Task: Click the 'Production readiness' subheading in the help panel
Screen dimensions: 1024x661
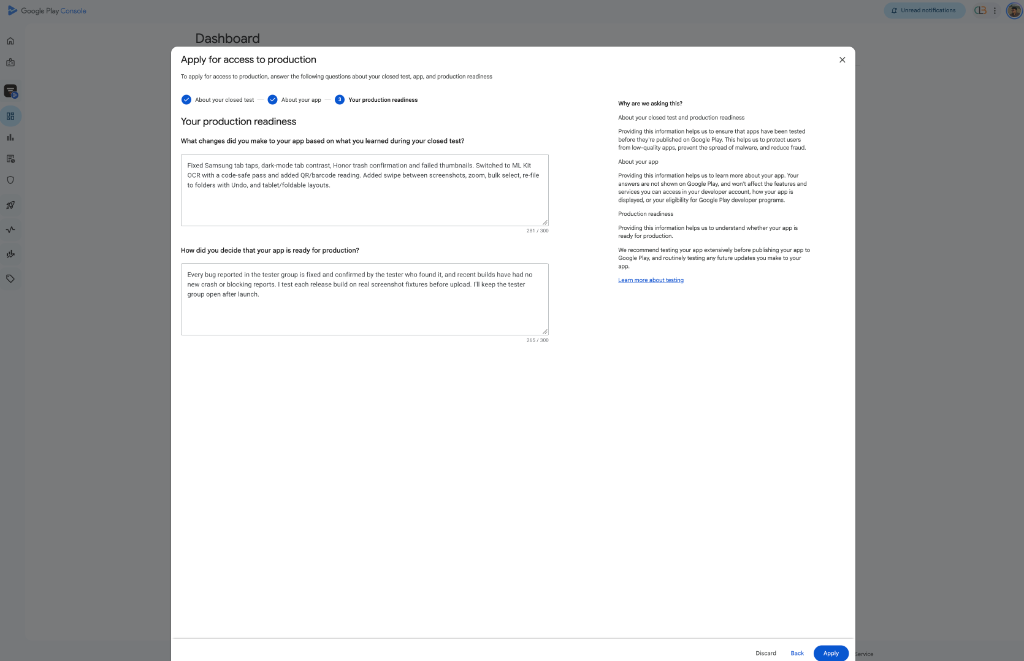Action: 645,214
